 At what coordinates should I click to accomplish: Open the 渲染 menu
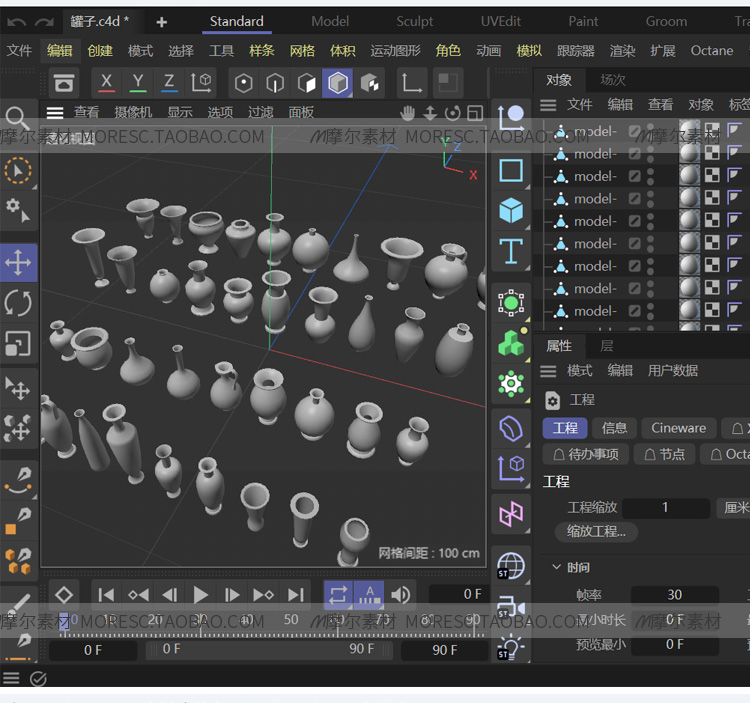click(622, 51)
